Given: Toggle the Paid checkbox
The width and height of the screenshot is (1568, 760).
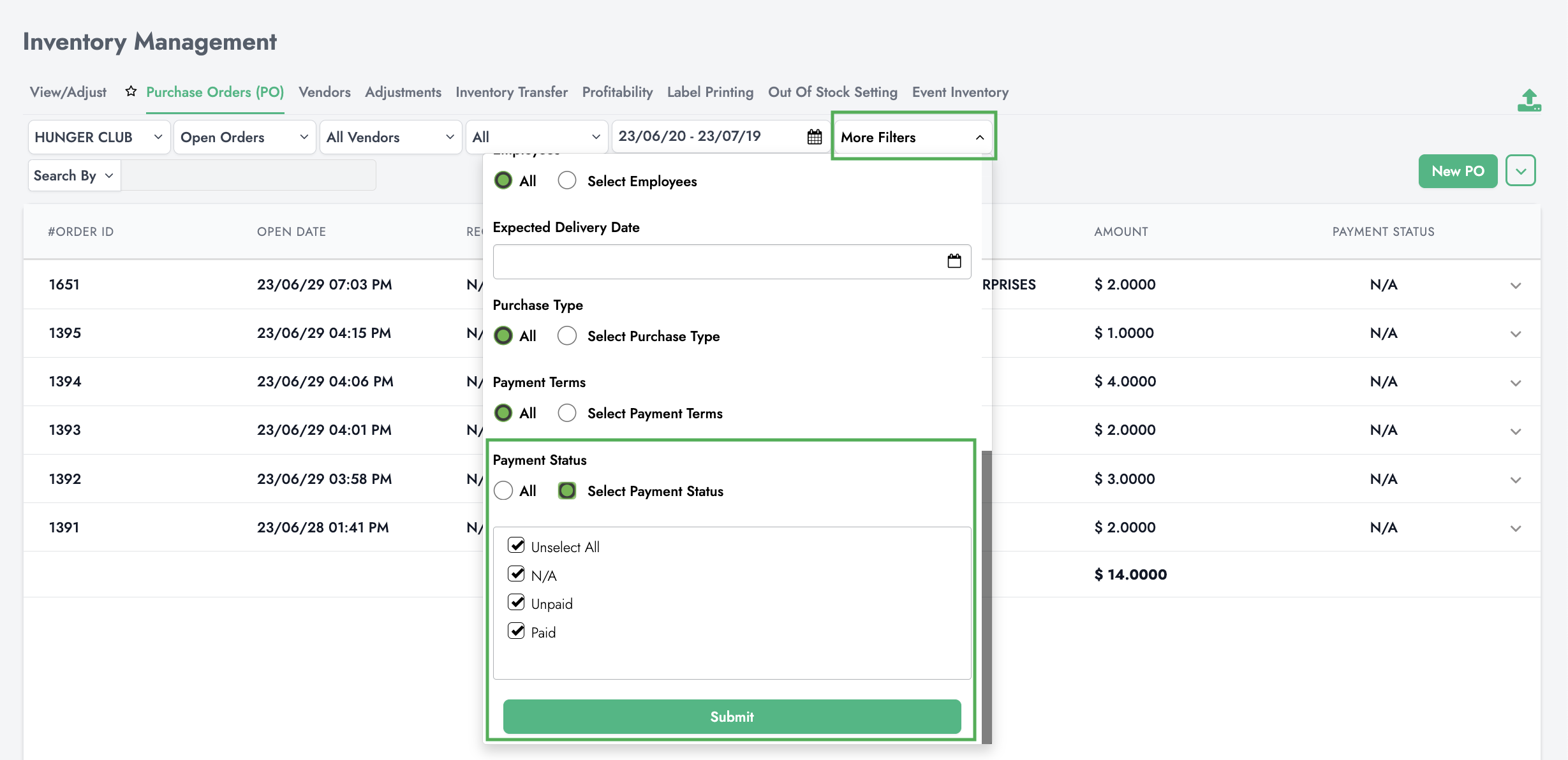Looking at the screenshot, I should (x=516, y=631).
